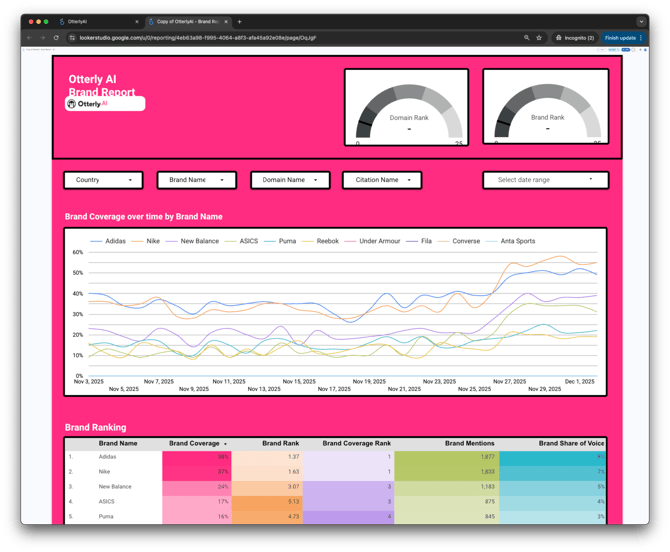Reload the page with refresh icon
Screen dimensions: 670x552
click(x=56, y=38)
